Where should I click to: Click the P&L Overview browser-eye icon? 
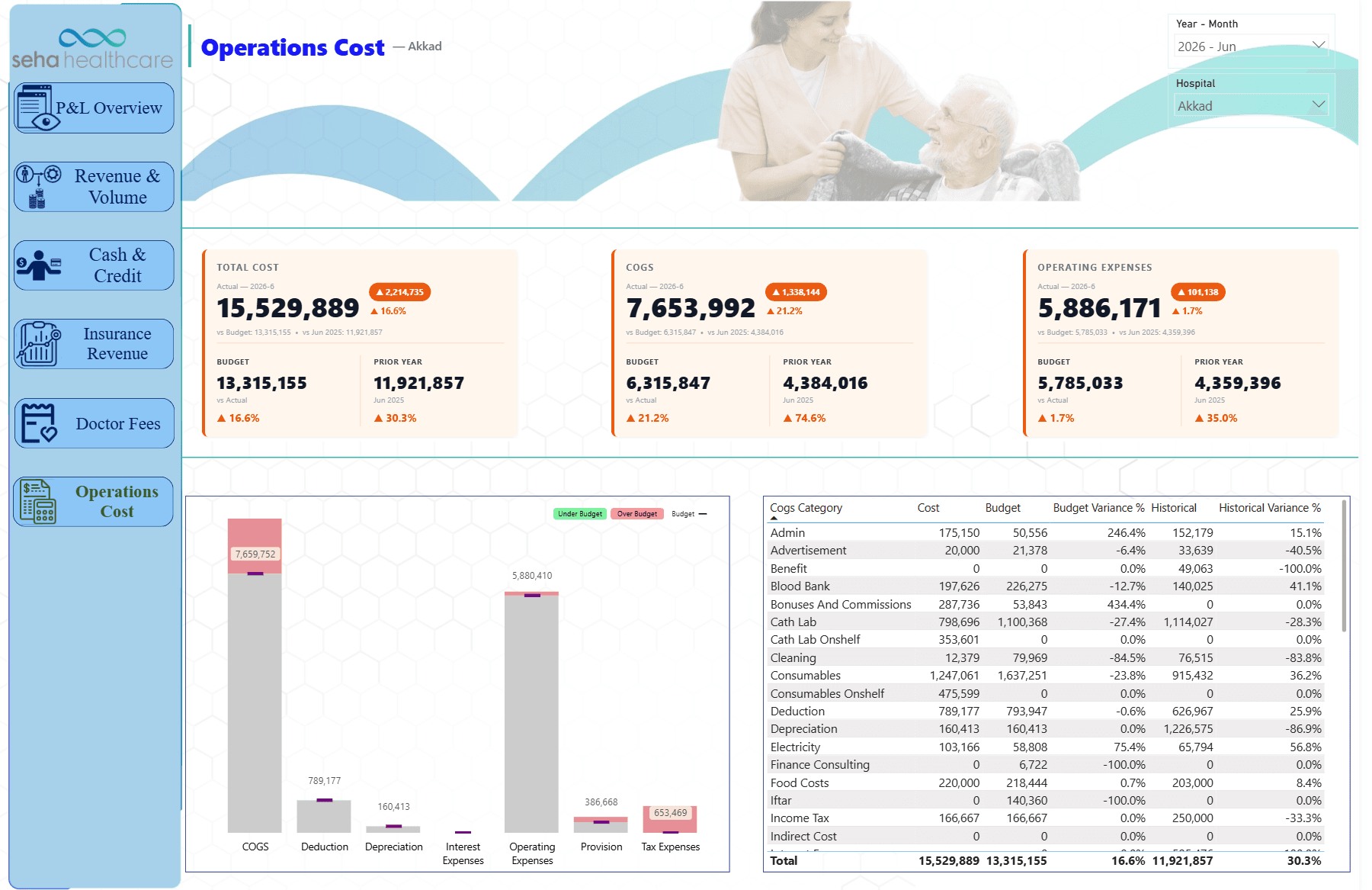point(35,108)
